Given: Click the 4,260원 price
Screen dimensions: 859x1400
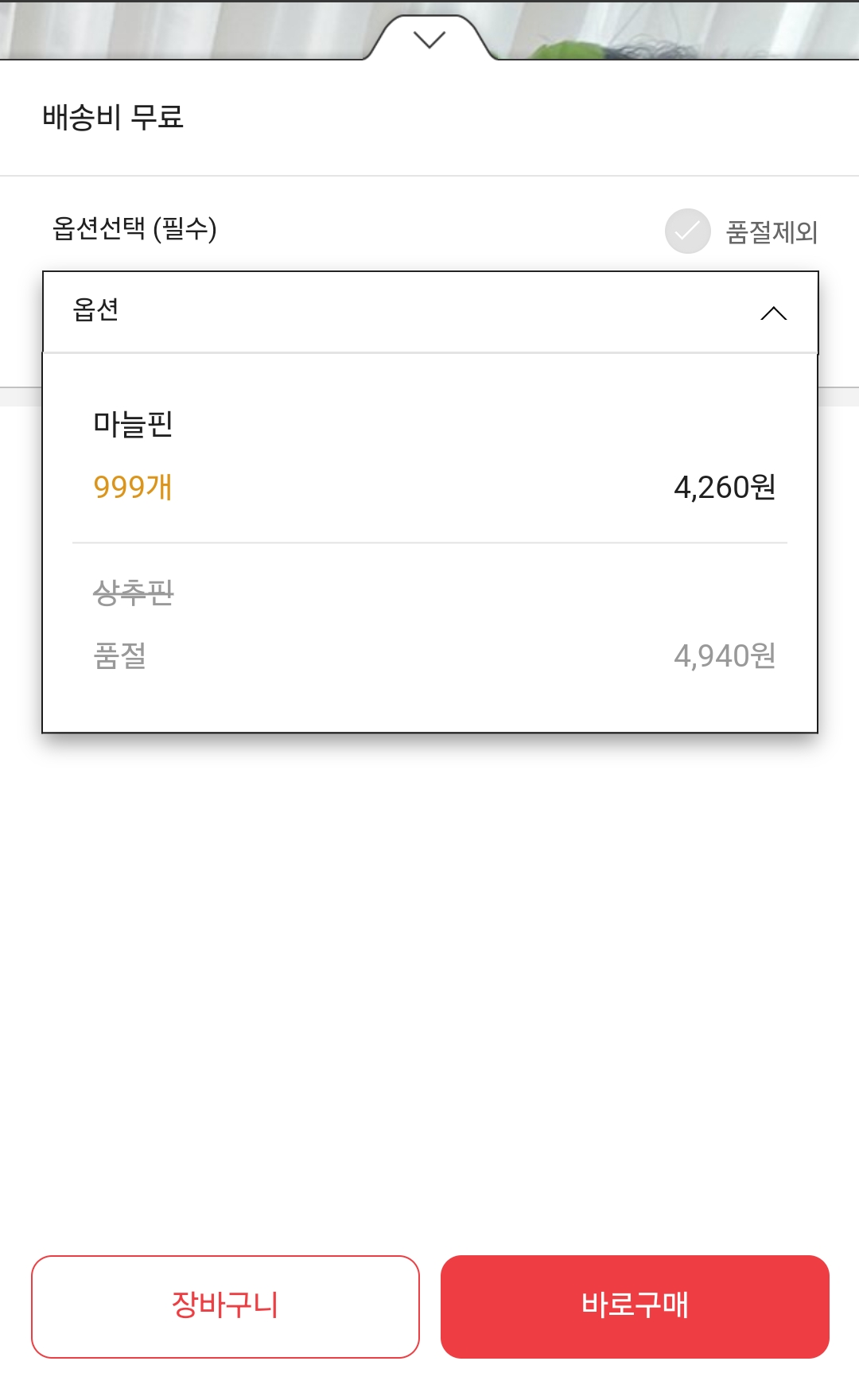Looking at the screenshot, I should 724,487.
